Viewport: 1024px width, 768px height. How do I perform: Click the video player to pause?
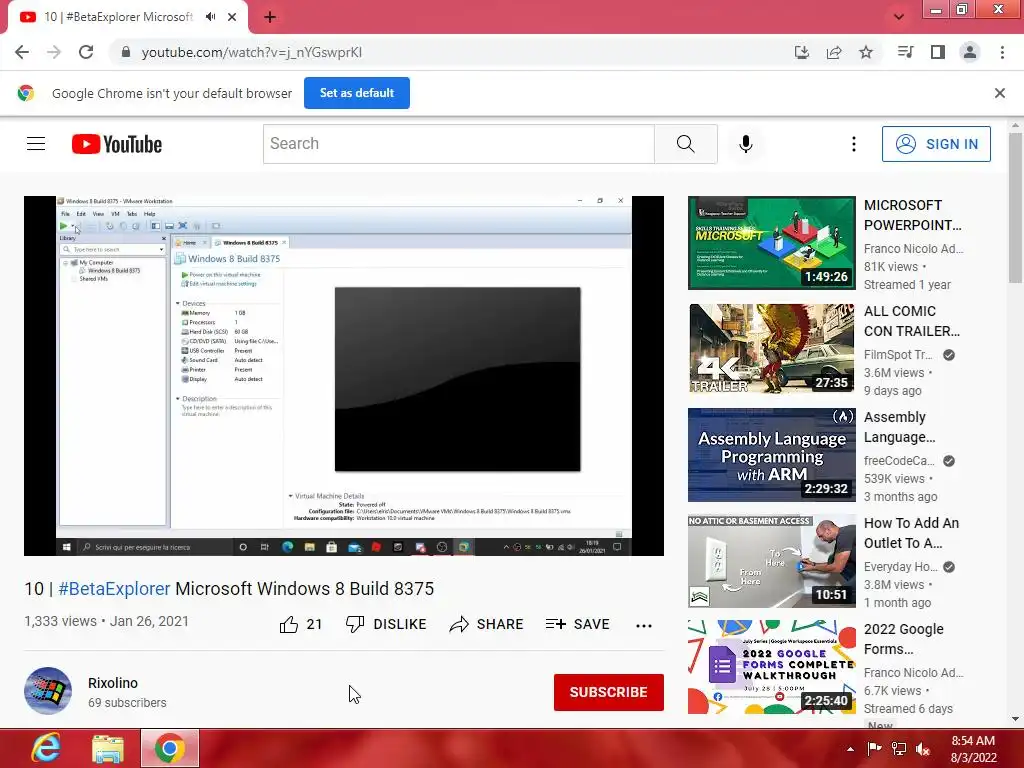click(x=344, y=376)
